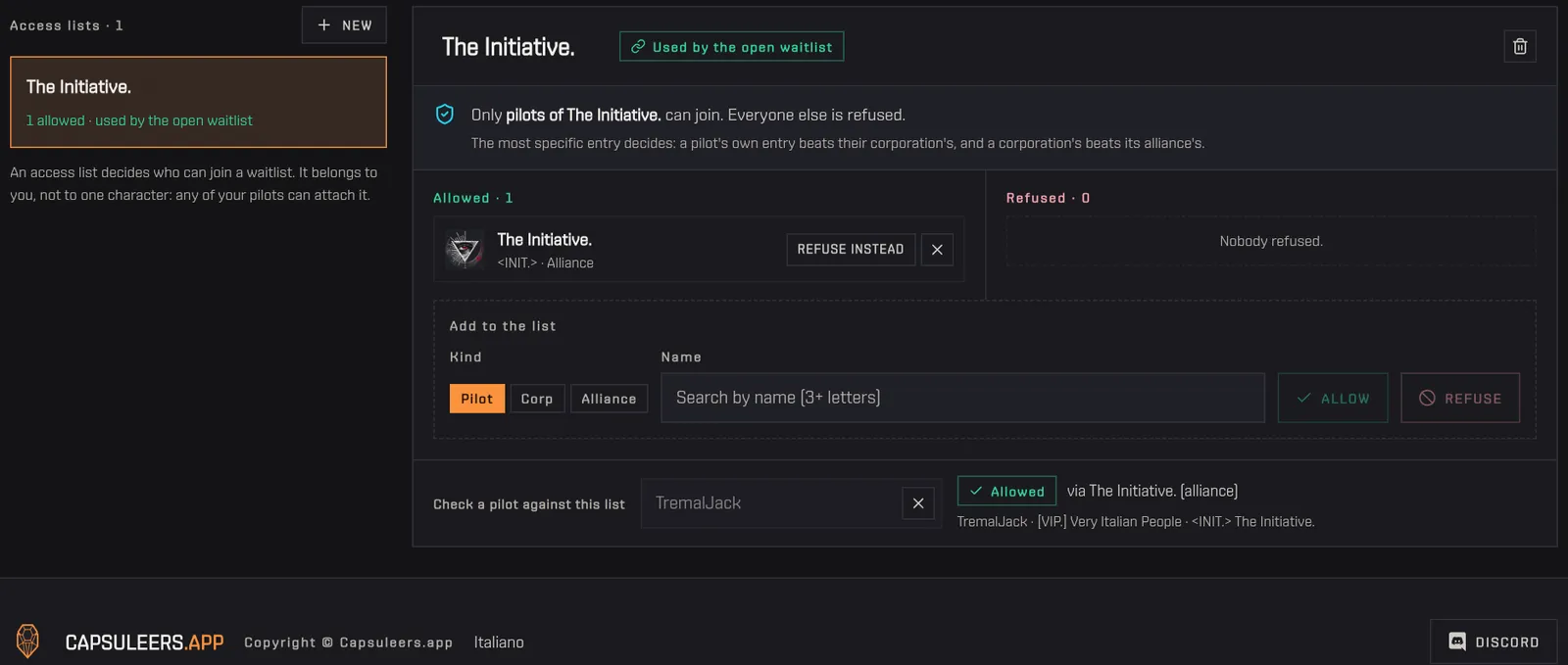
Task: Open the DISCORD link
Action: coord(1494,641)
